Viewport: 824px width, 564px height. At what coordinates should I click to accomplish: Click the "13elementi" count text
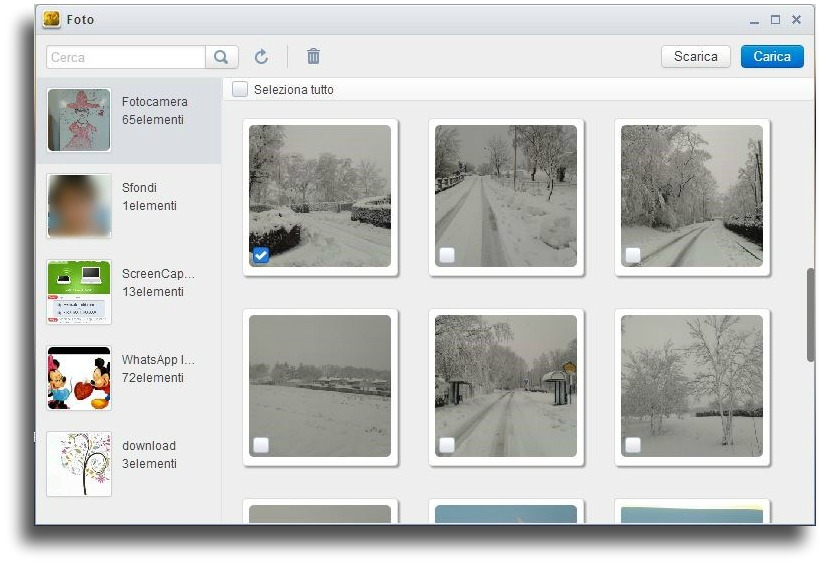tap(153, 292)
